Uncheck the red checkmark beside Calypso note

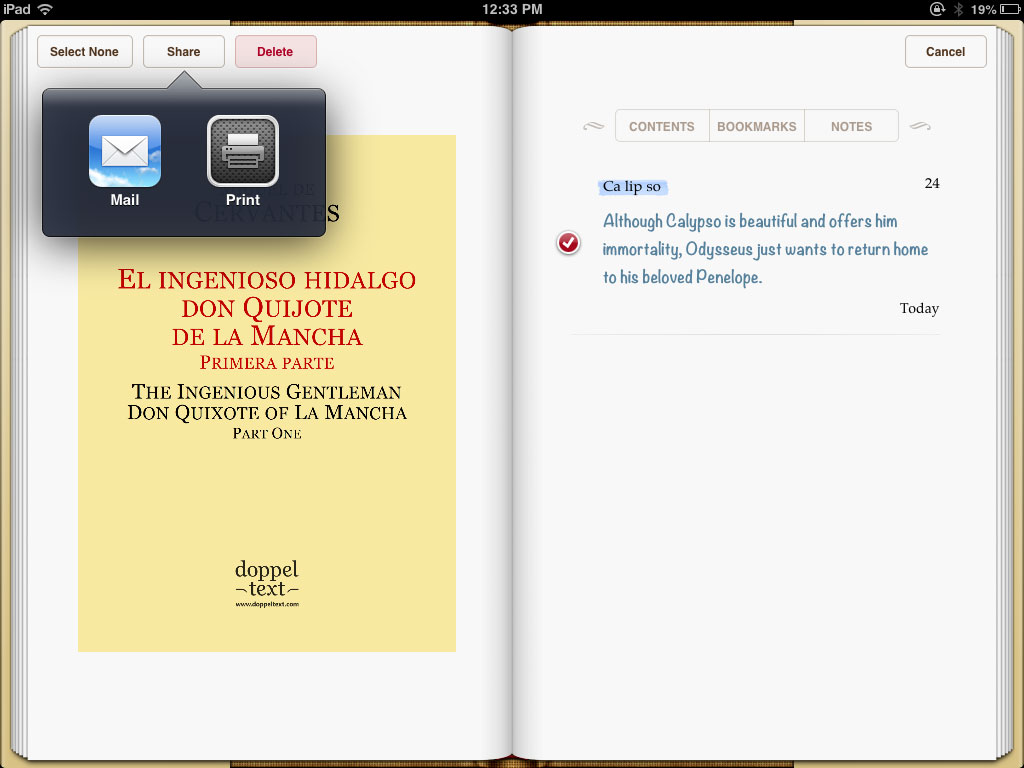(x=568, y=243)
